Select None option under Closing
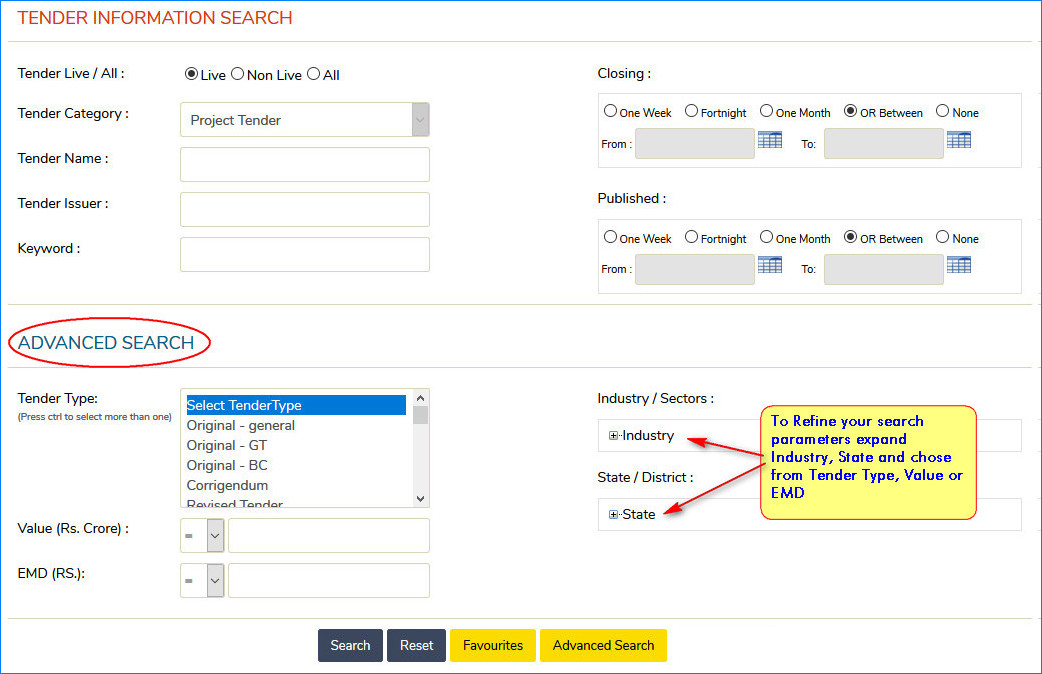 [x=942, y=112]
